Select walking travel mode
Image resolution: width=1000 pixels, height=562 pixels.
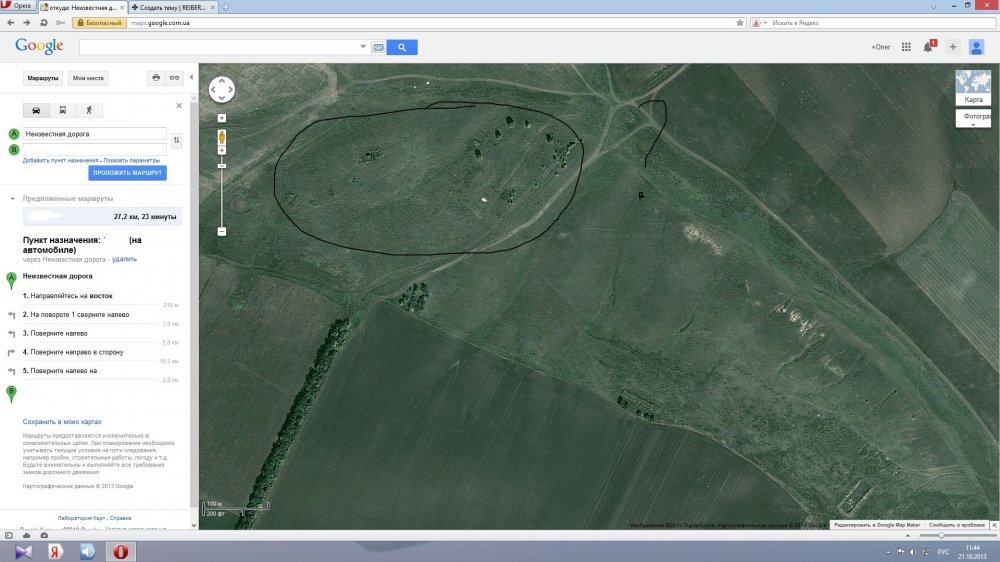(89, 110)
